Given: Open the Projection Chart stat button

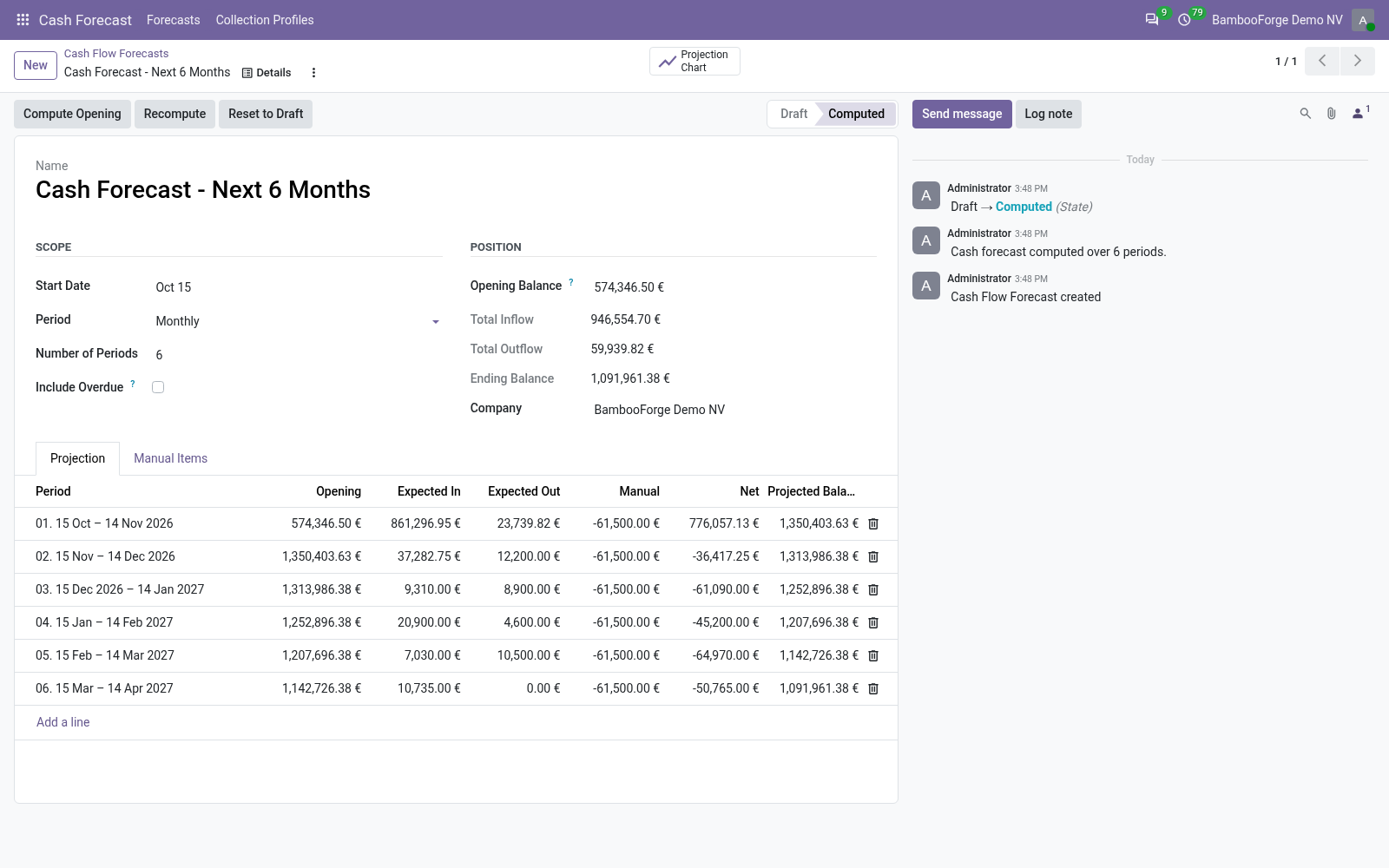Looking at the screenshot, I should point(694,61).
